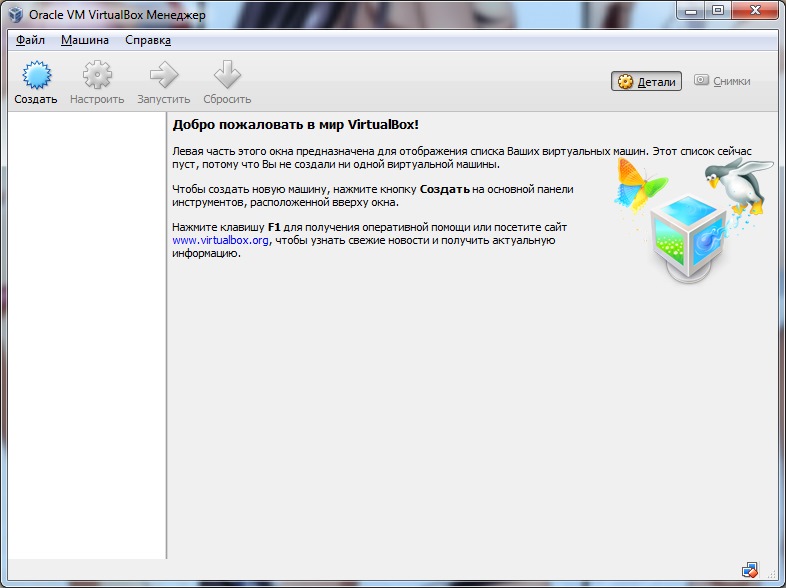
Task: Click the empty virtual machine list panel
Action: click(x=87, y=335)
